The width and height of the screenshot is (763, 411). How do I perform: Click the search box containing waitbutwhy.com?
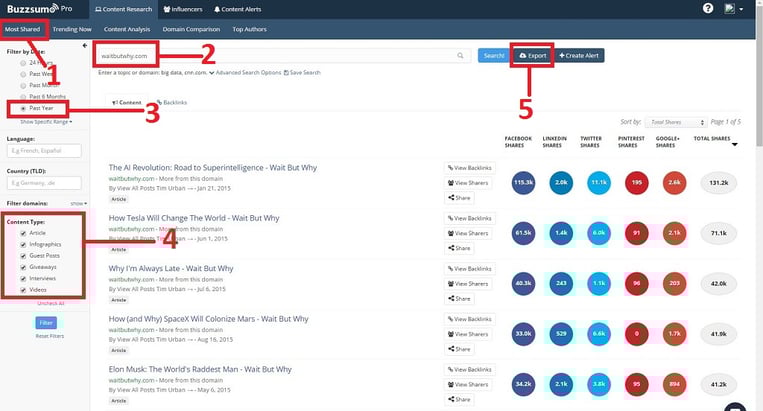click(x=281, y=56)
